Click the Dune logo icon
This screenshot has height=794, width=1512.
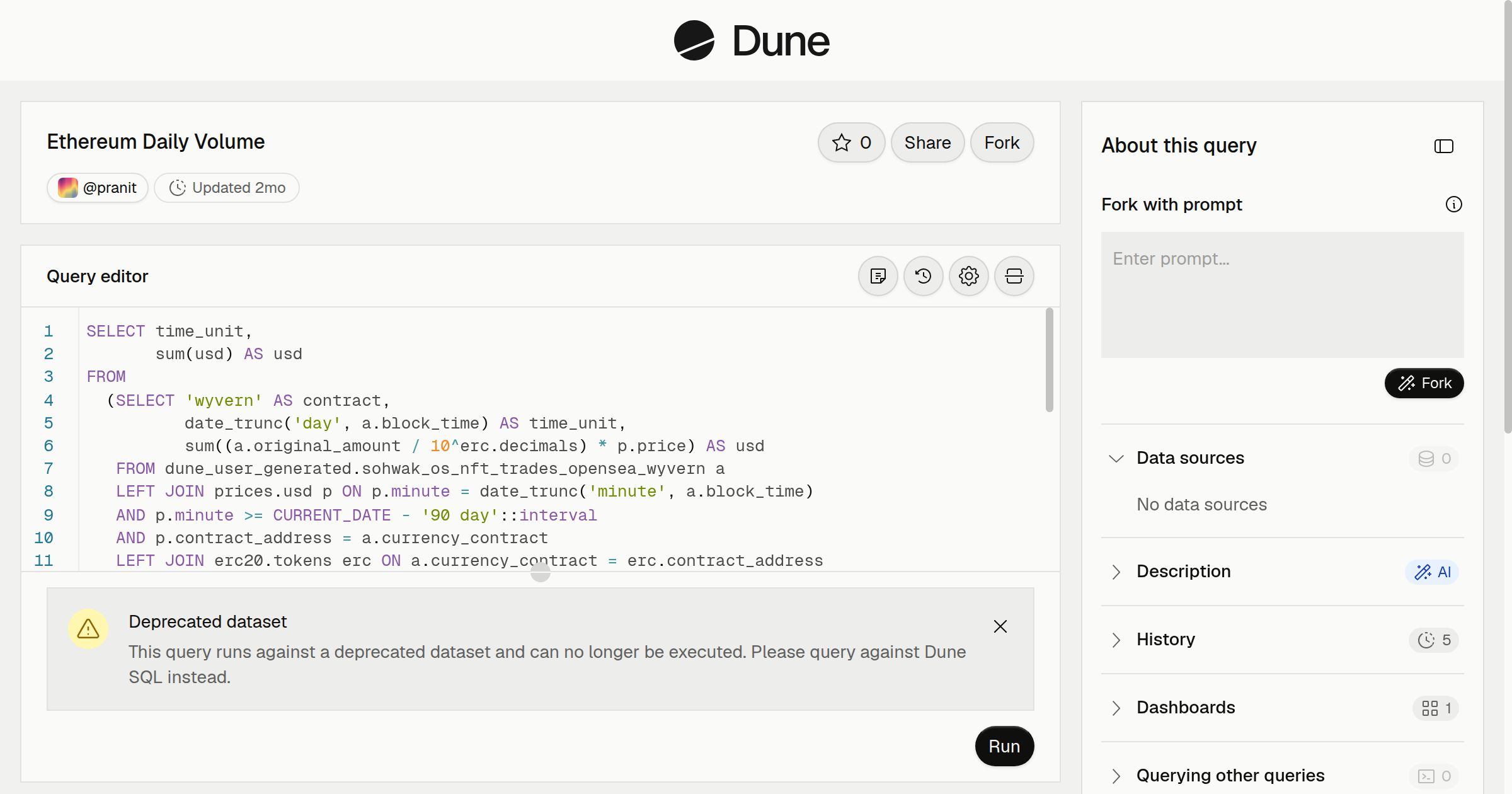click(x=694, y=40)
